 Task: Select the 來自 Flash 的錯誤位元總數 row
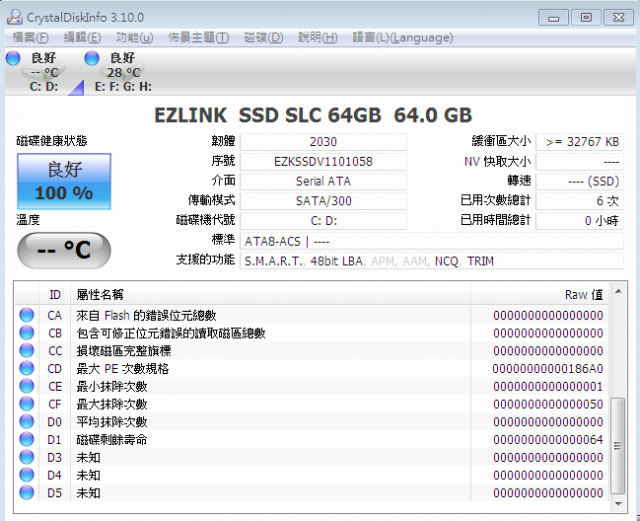click(x=312, y=315)
